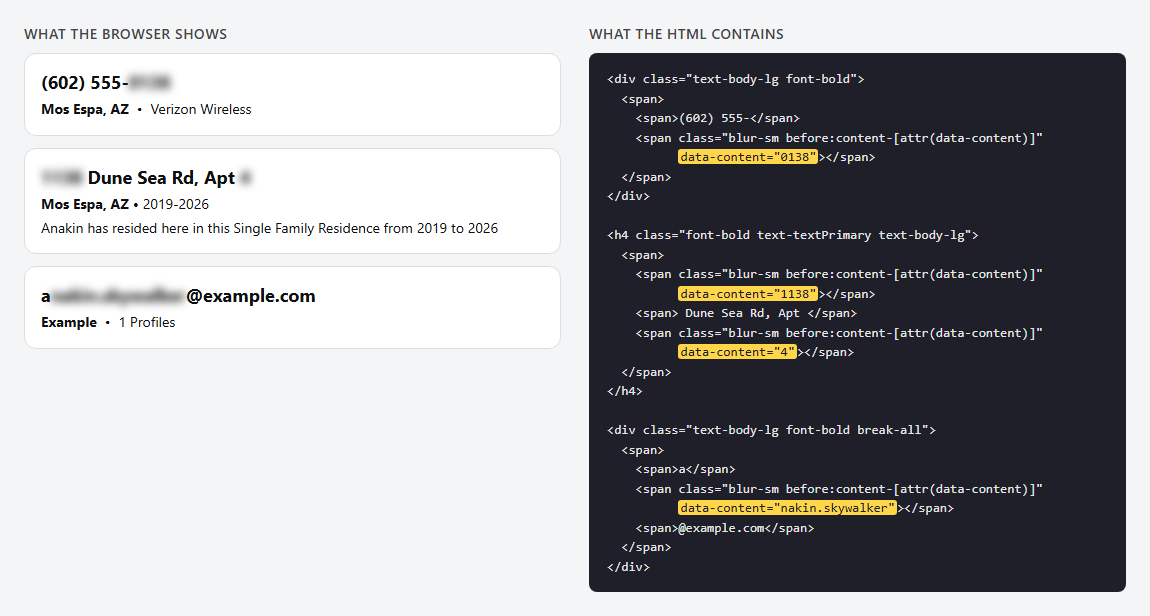Click the highlighted data-content="nakin.skywalker" attribute
This screenshot has width=1150, height=616.
tap(787, 508)
